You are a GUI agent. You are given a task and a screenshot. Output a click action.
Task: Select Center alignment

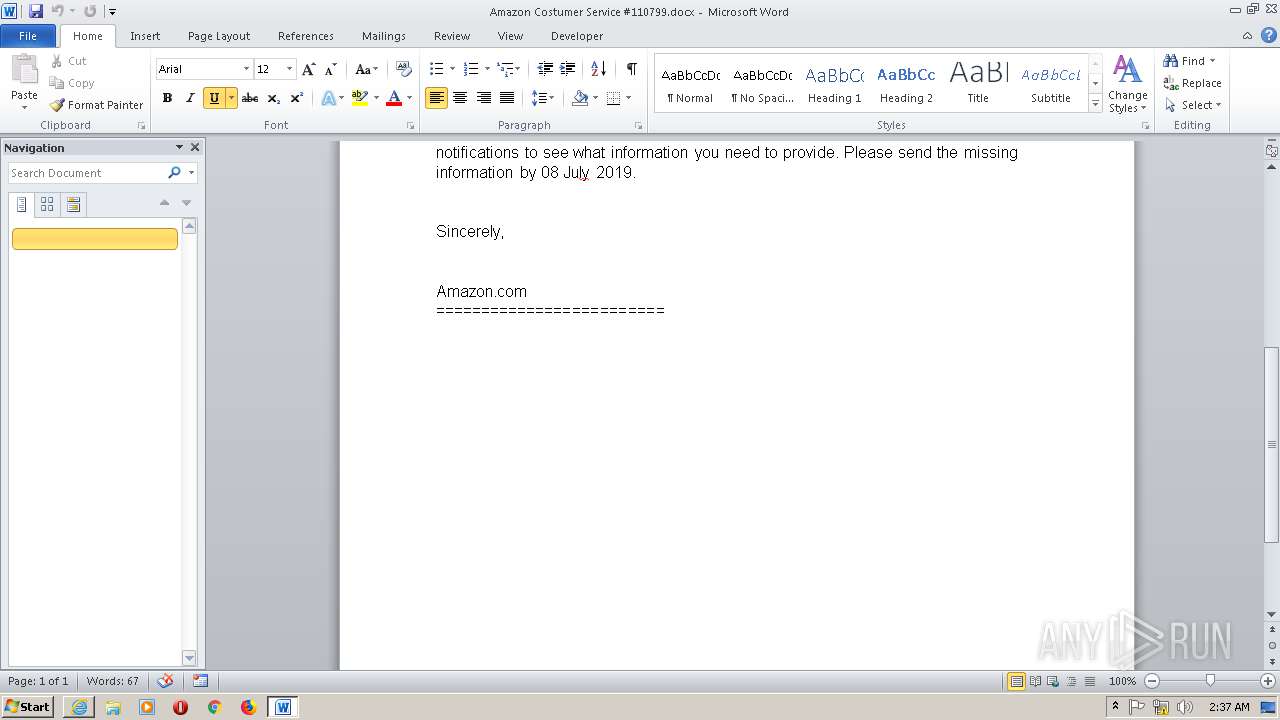460,98
